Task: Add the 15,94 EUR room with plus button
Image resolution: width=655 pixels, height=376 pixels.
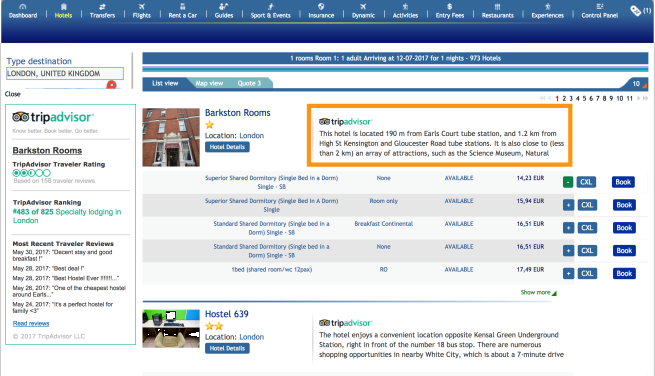Action: pyautogui.click(x=568, y=205)
